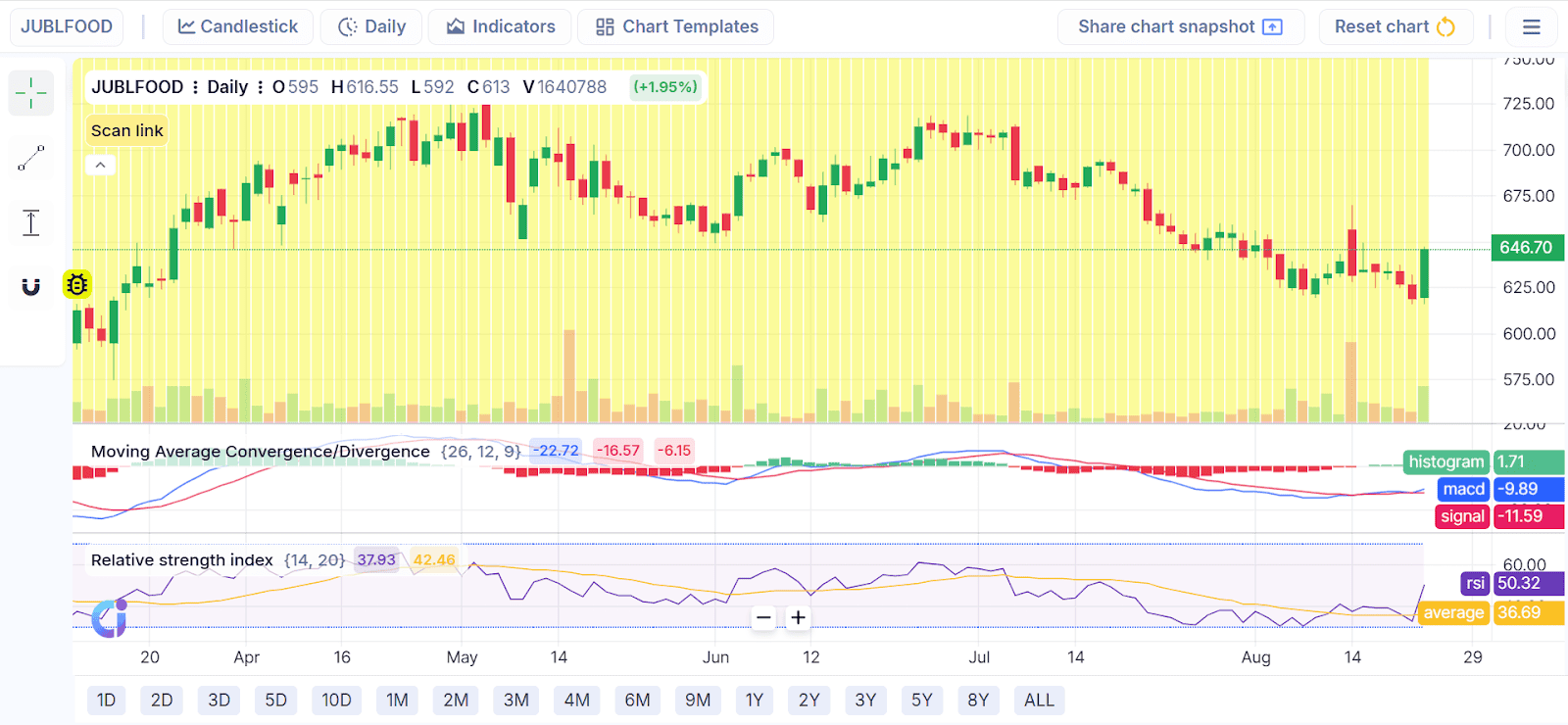Toggle the magnet snap tool
This screenshot has height=725, width=1568.
click(x=31, y=287)
